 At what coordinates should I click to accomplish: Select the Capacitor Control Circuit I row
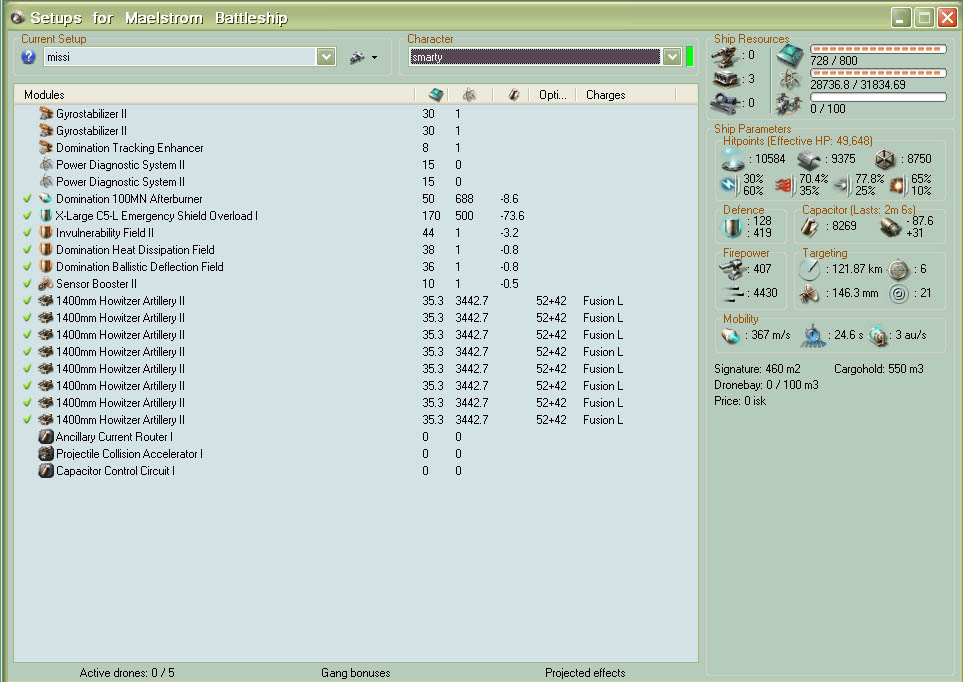356,471
